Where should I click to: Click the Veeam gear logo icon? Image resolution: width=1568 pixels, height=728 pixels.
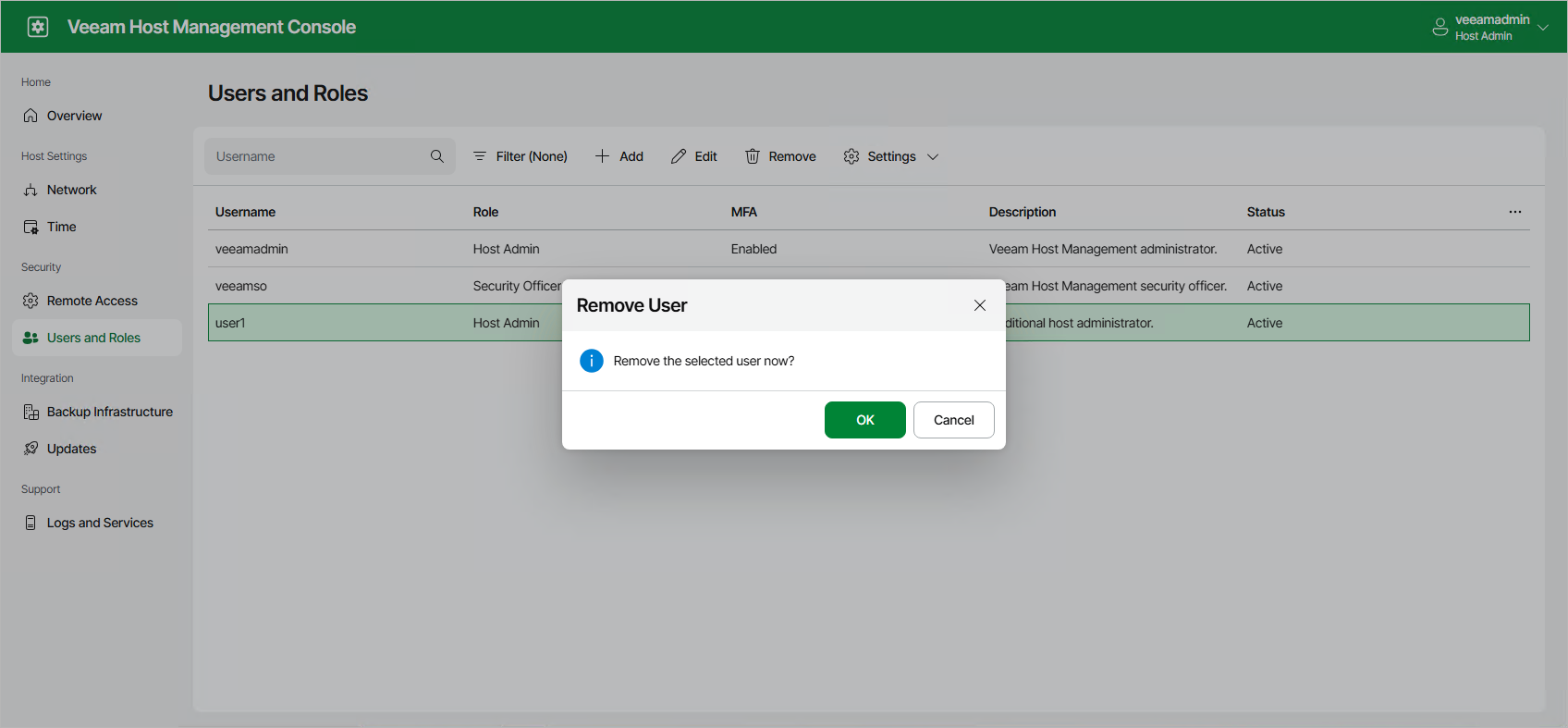(38, 27)
